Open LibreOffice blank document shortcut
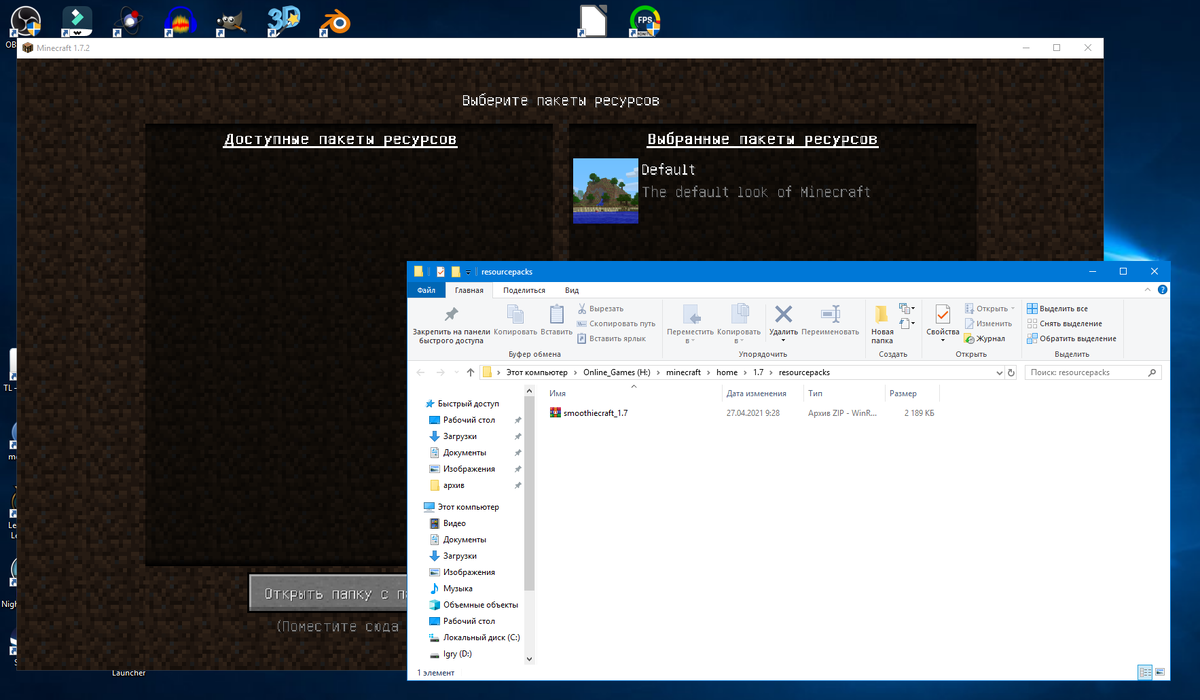The width and height of the screenshot is (1200, 700). 593,20
